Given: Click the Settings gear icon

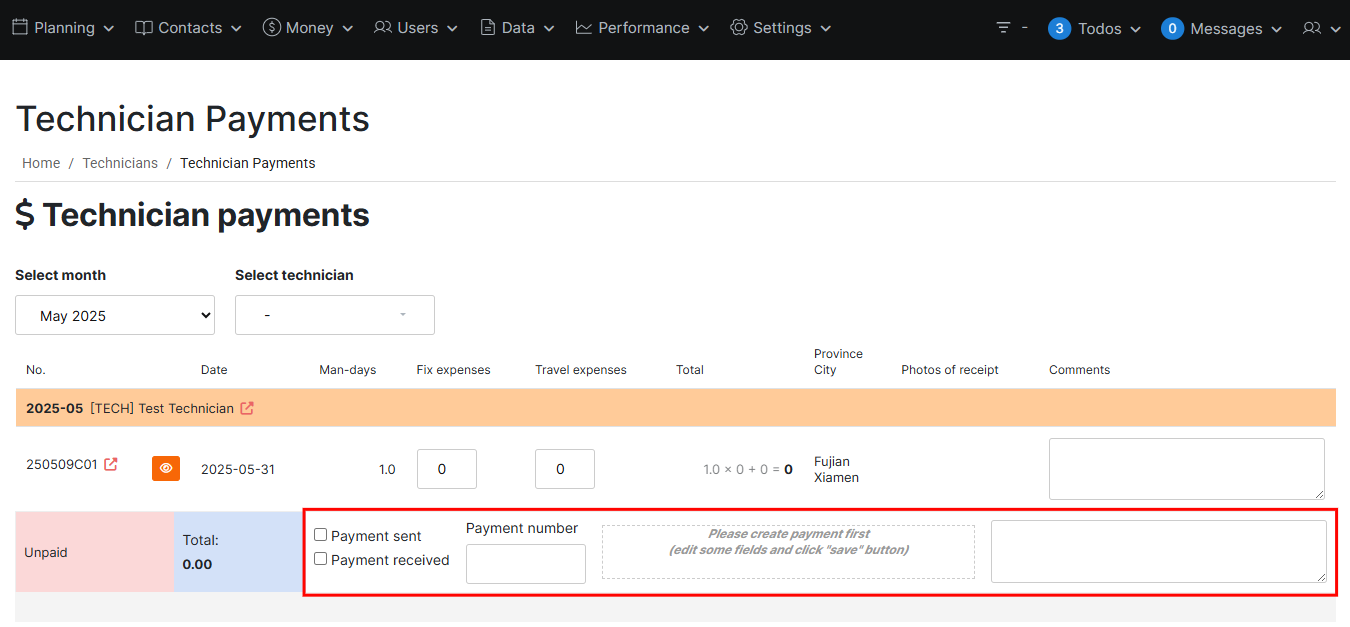Looking at the screenshot, I should 739,28.
